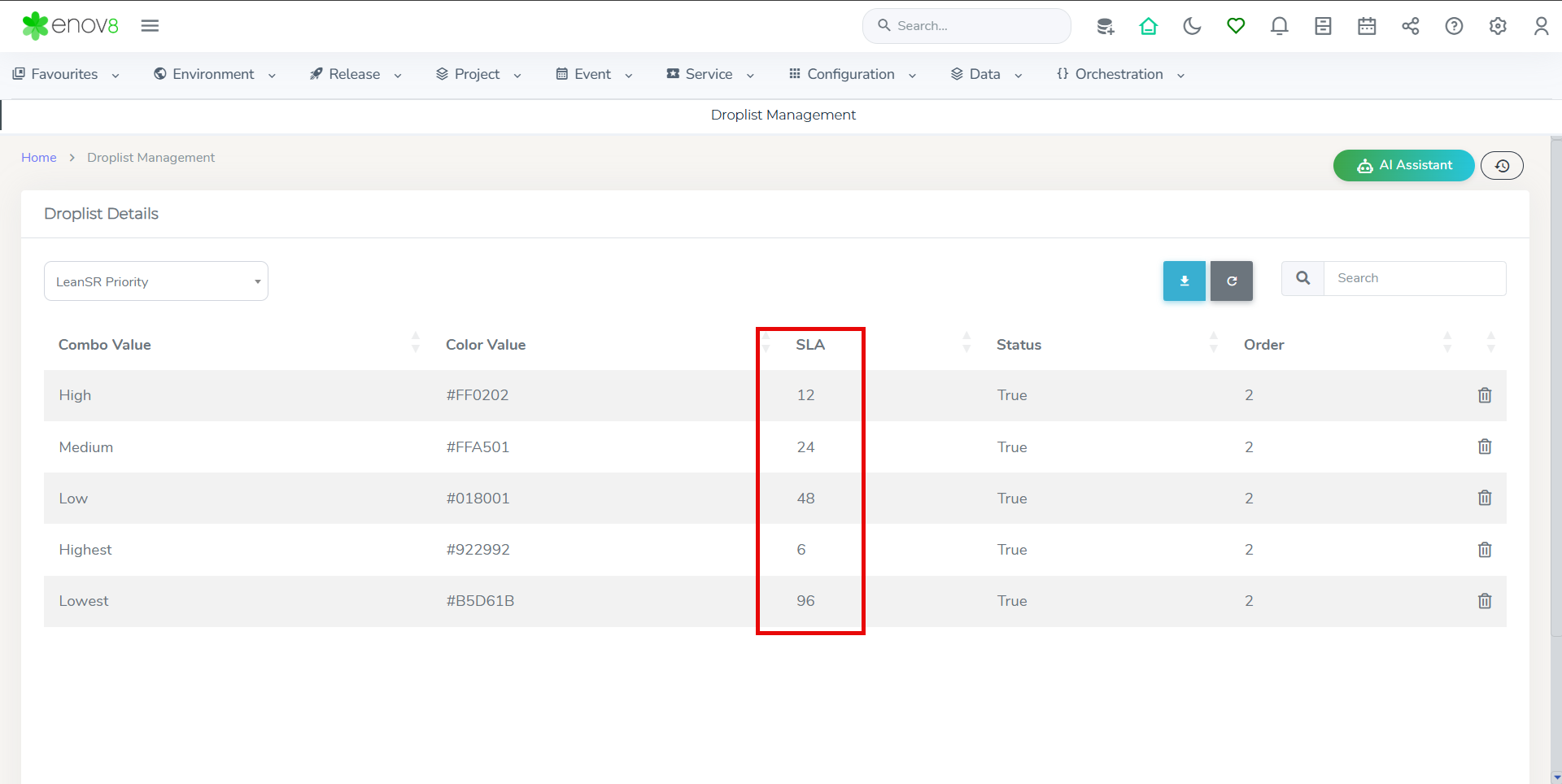Open the settings gear icon
Screen dimensions: 1562x784
point(1498,26)
